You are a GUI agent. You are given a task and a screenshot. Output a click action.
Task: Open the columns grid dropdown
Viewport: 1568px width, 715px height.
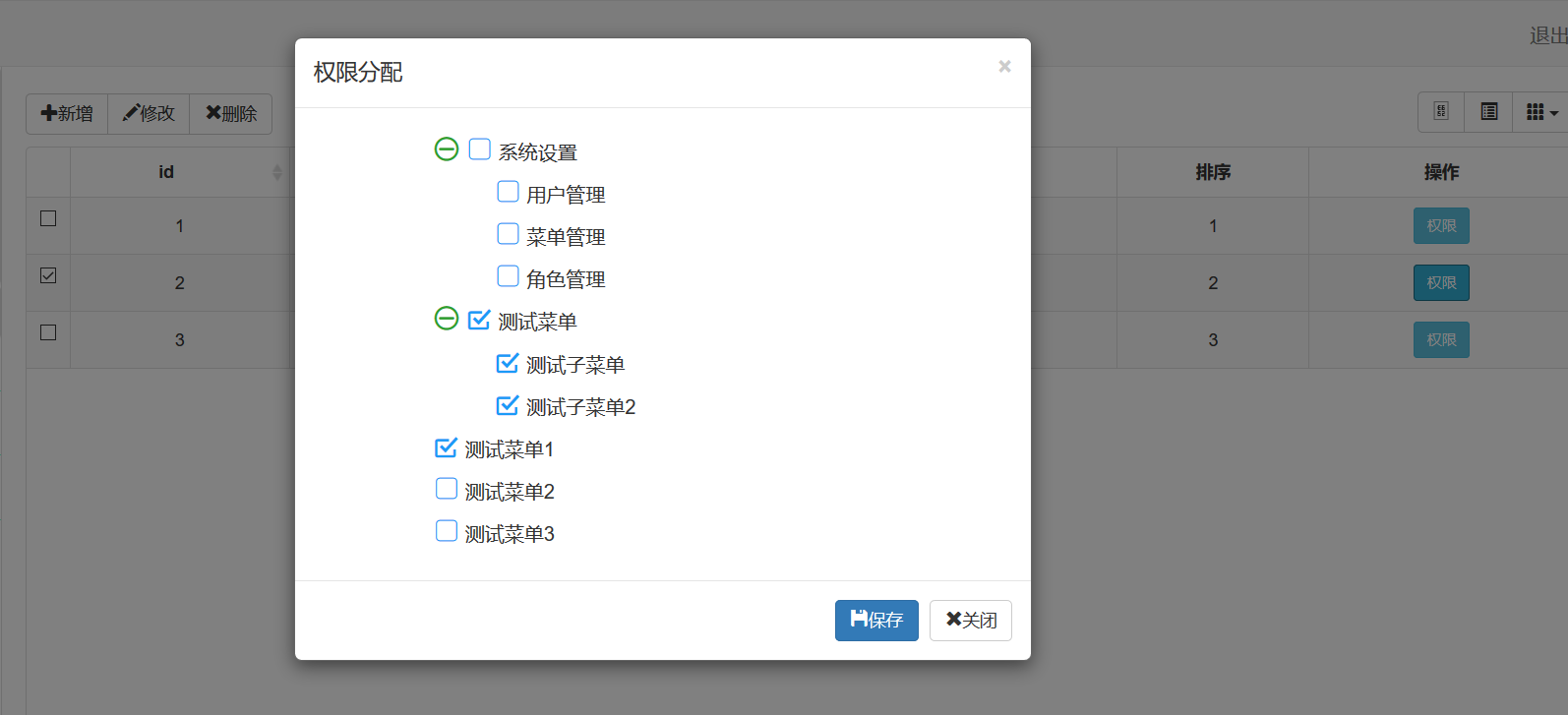pyautogui.click(x=1540, y=112)
